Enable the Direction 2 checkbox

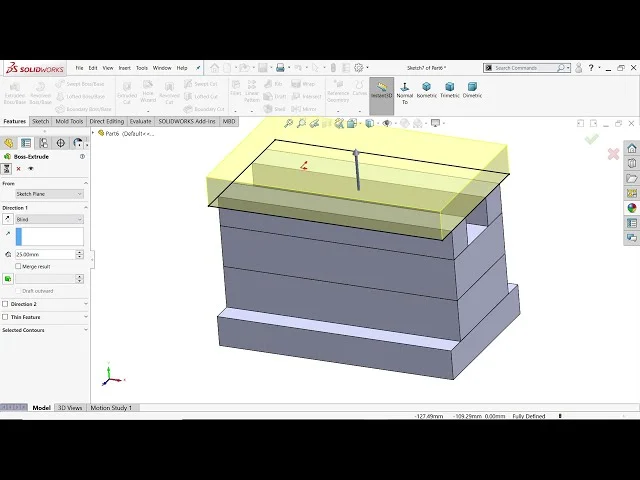coord(5,304)
